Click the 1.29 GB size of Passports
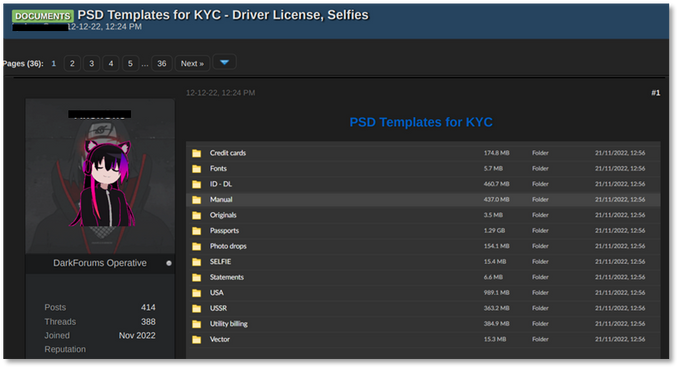 click(494, 231)
